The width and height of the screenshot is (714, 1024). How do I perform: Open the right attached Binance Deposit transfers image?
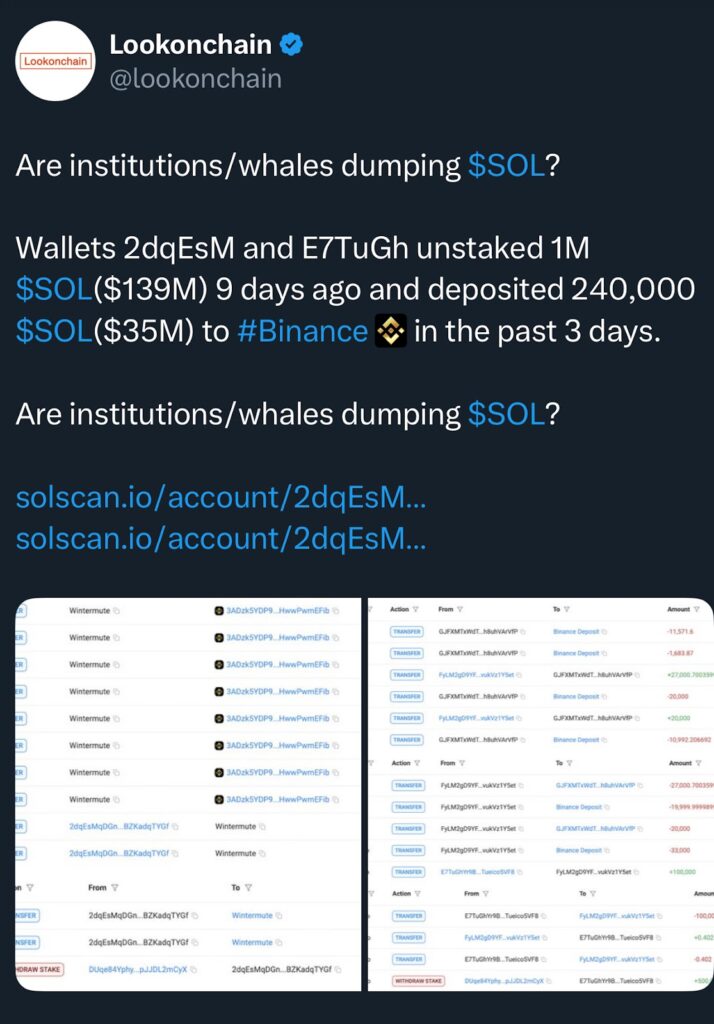click(541, 794)
